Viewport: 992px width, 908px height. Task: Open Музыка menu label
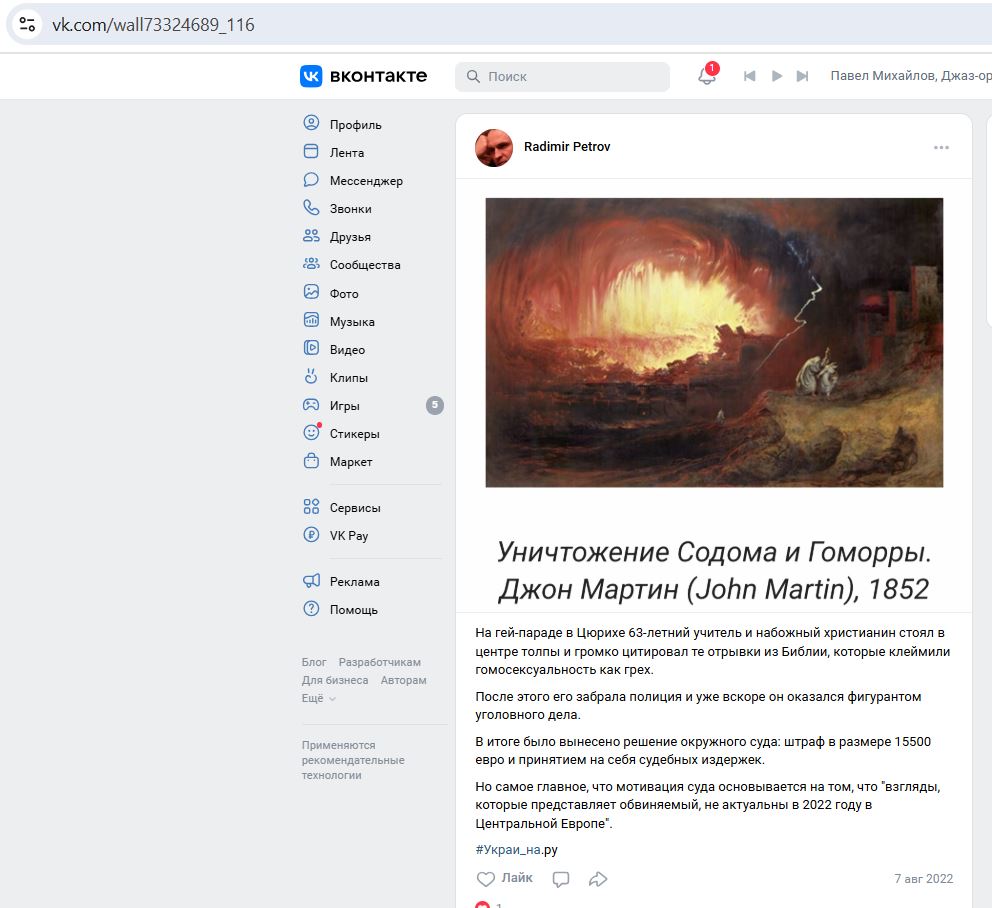pos(352,322)
